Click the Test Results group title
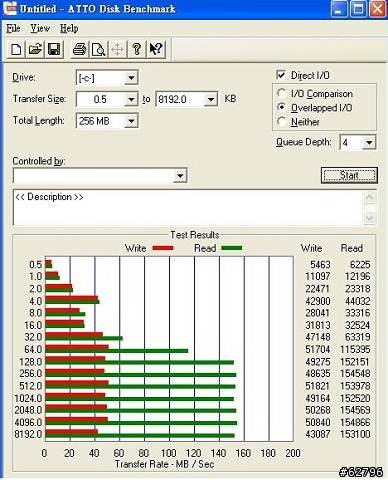This screenshot has width=388, height=480. coord(195,235)
